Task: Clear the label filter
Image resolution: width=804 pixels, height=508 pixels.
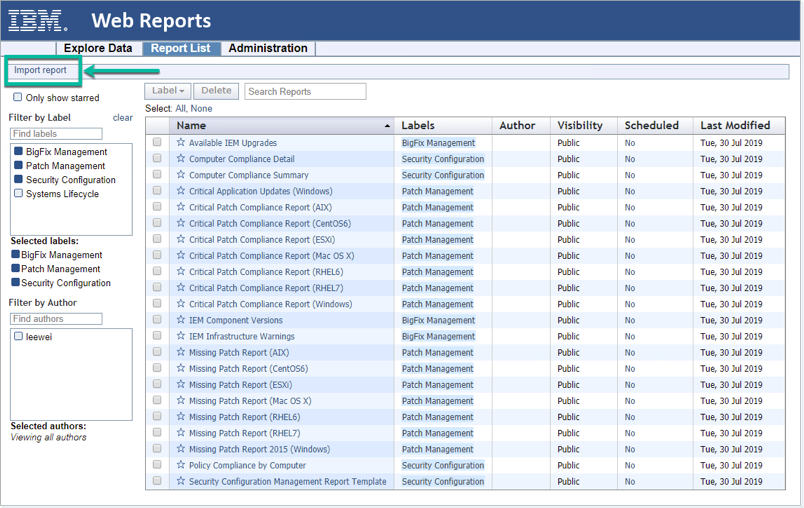Action: pyautogui.click(x=123, y=118)
